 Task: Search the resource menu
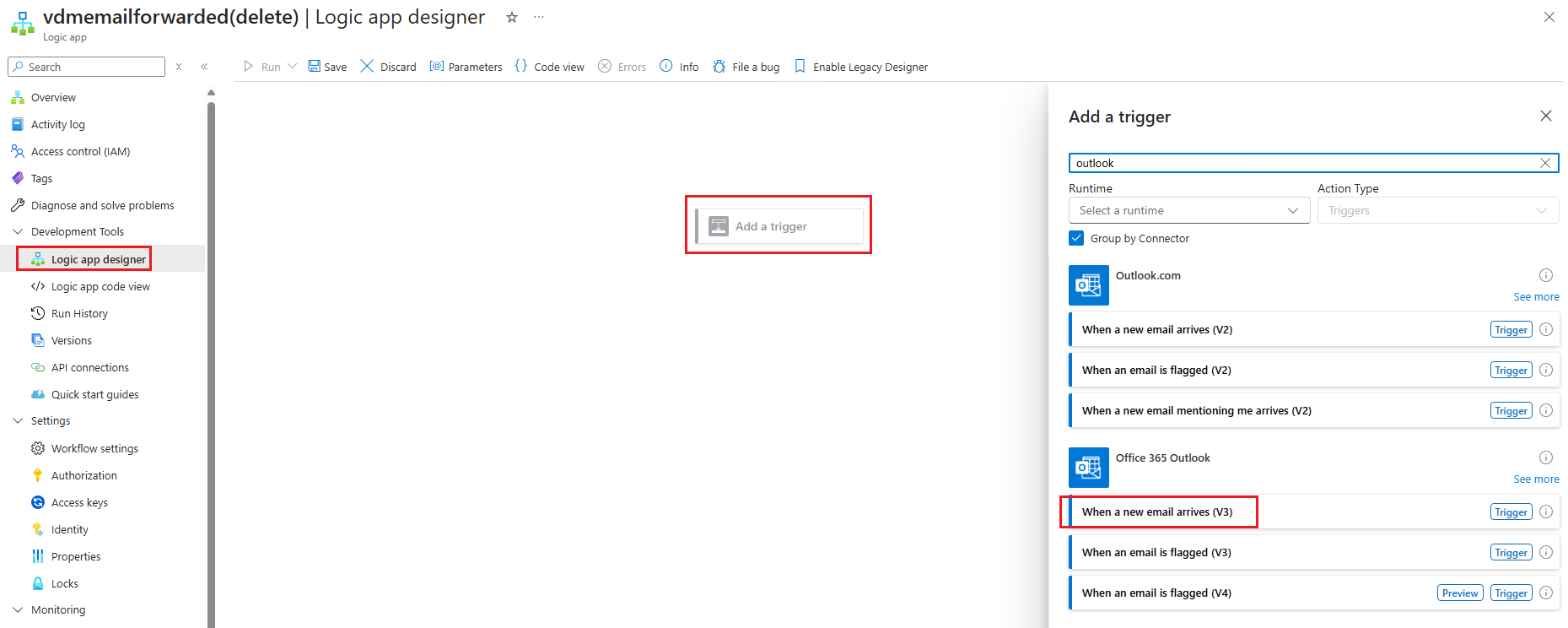(x=86, y=67)
